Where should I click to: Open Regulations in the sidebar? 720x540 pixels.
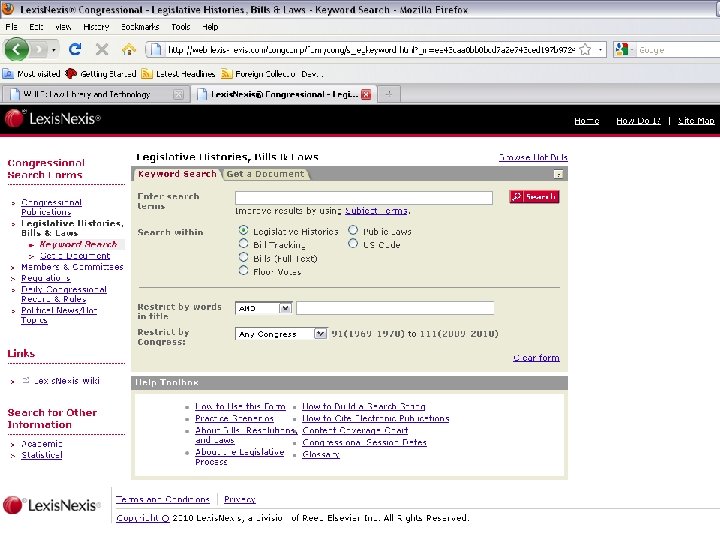[x=46, y=278]
